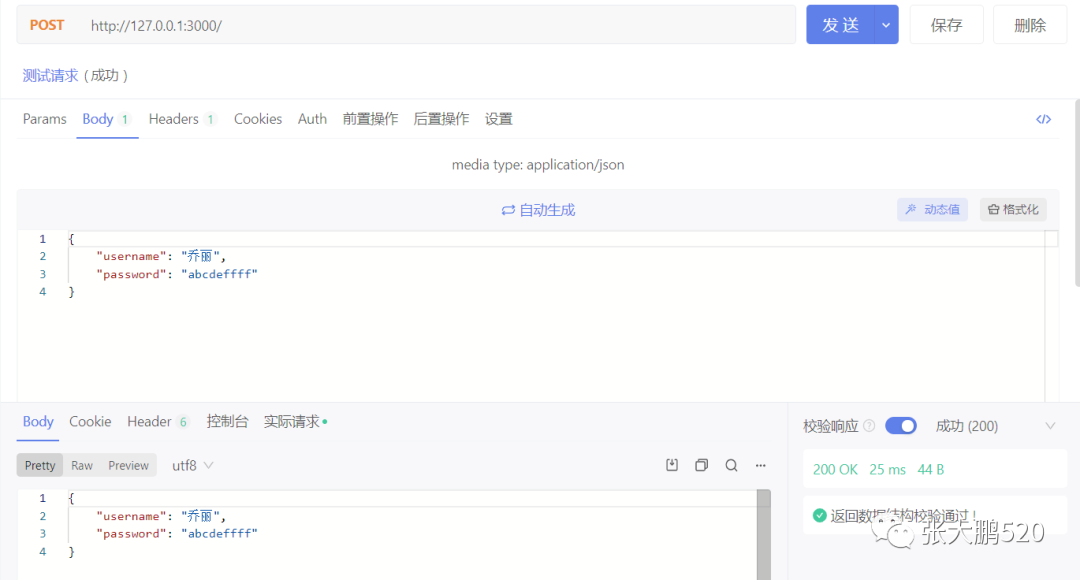Insert a dynamic value via magic wand icon

pyautogui.click(x=932, y=209)
